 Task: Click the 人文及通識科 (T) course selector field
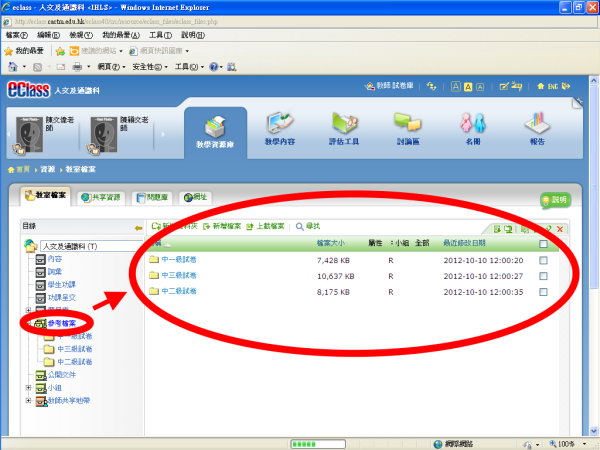pyautogui.click(x=91, y=246)
